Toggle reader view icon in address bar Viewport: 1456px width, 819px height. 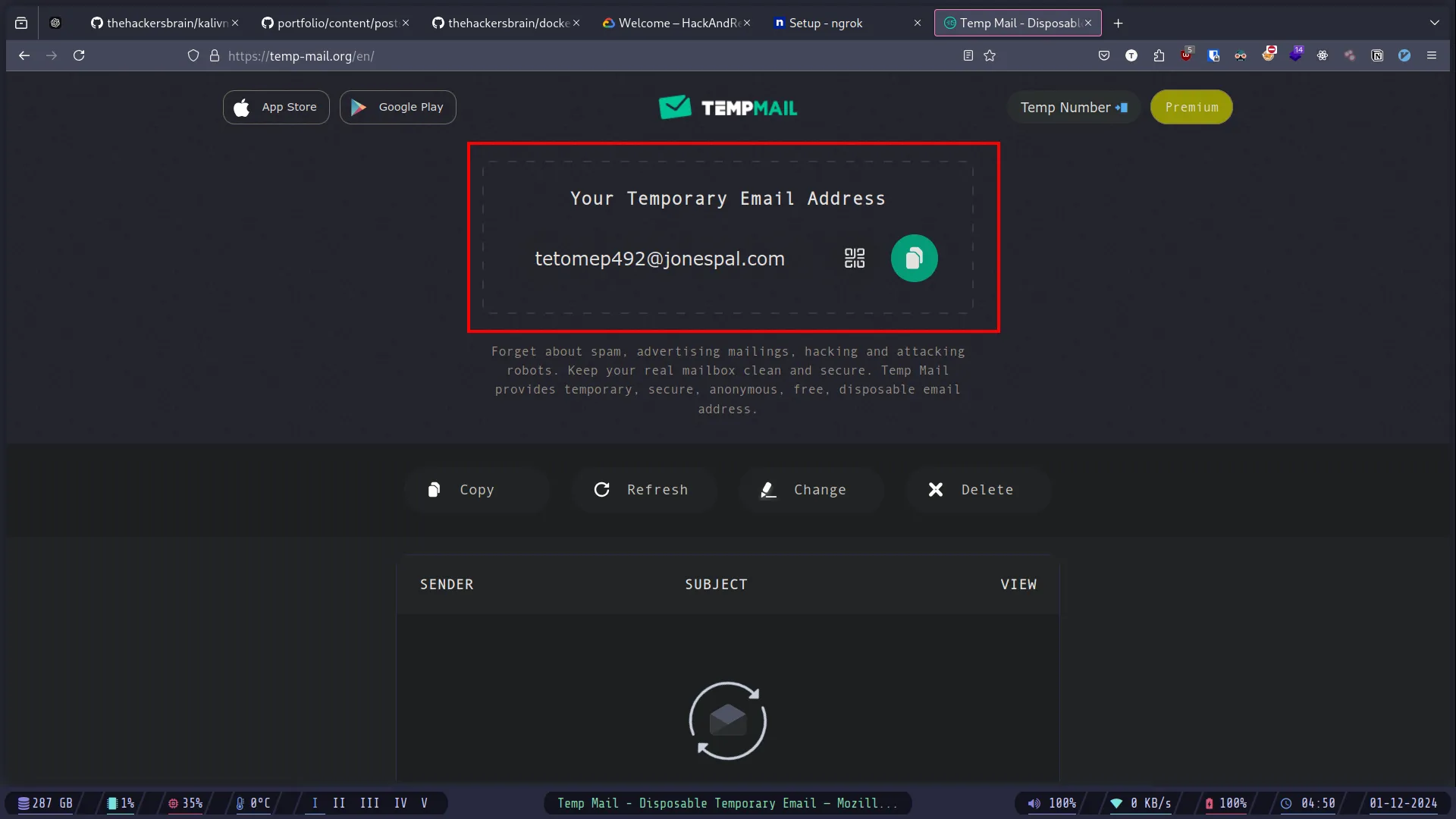[968, 55]
